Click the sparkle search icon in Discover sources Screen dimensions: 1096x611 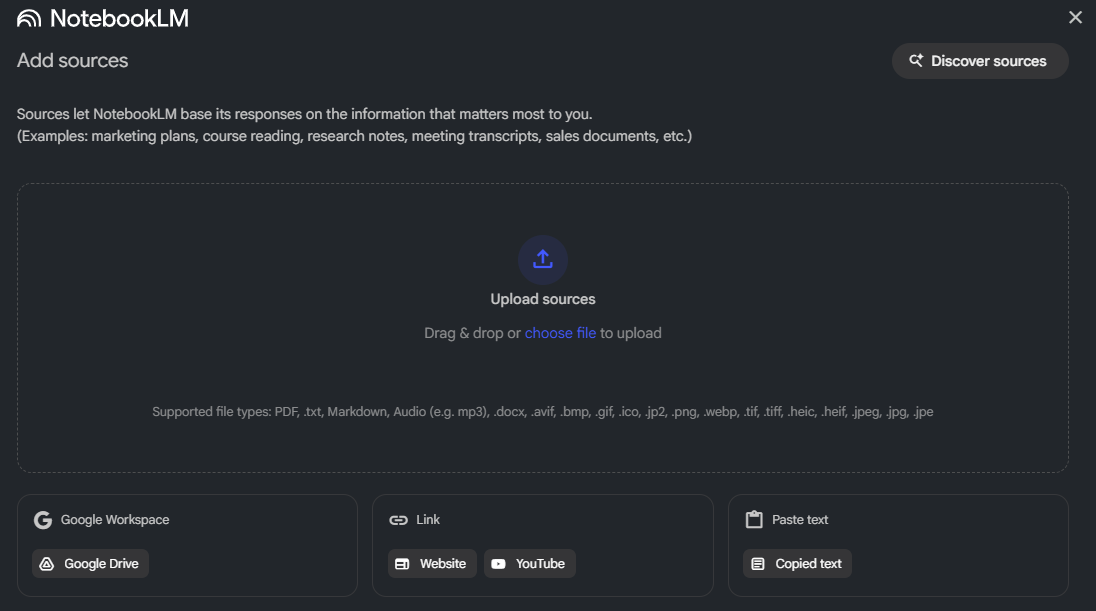[915, 61]
